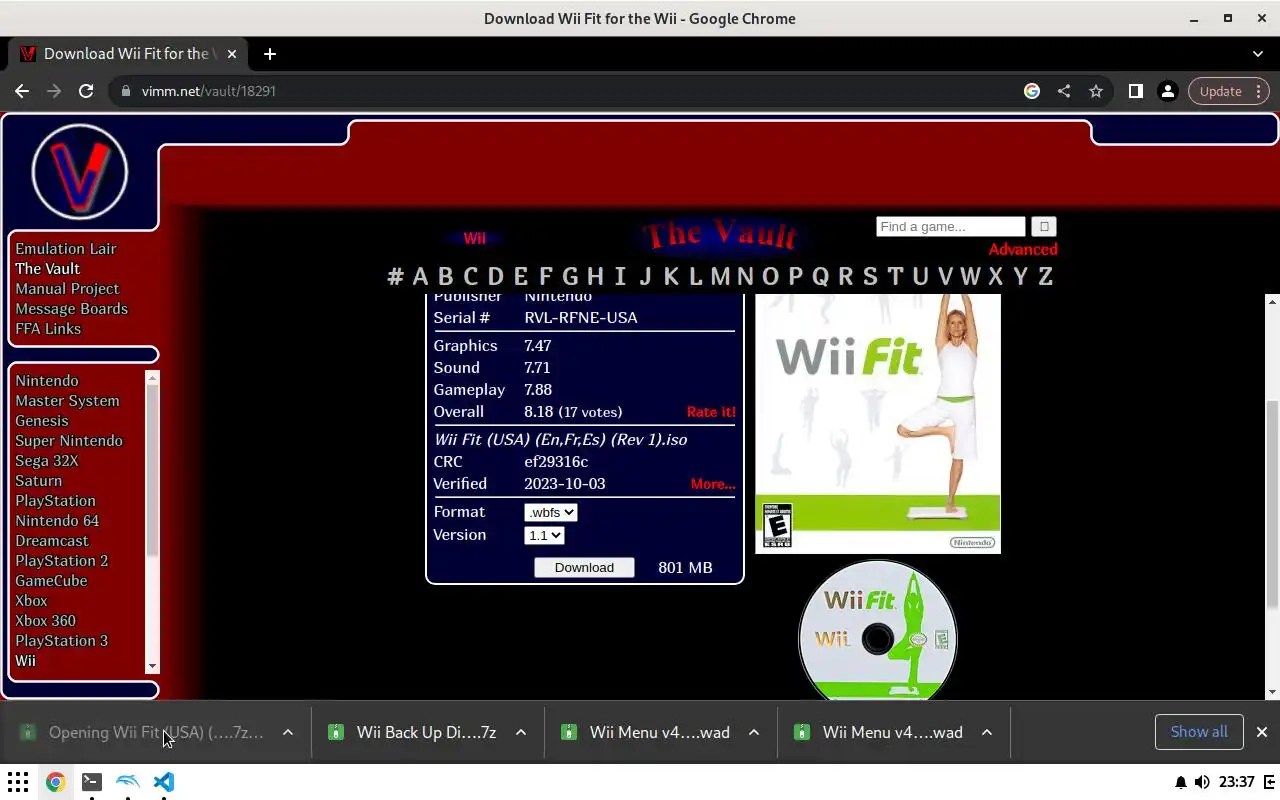Click the Wii link beside The Vault title

(x=475, y=239)
